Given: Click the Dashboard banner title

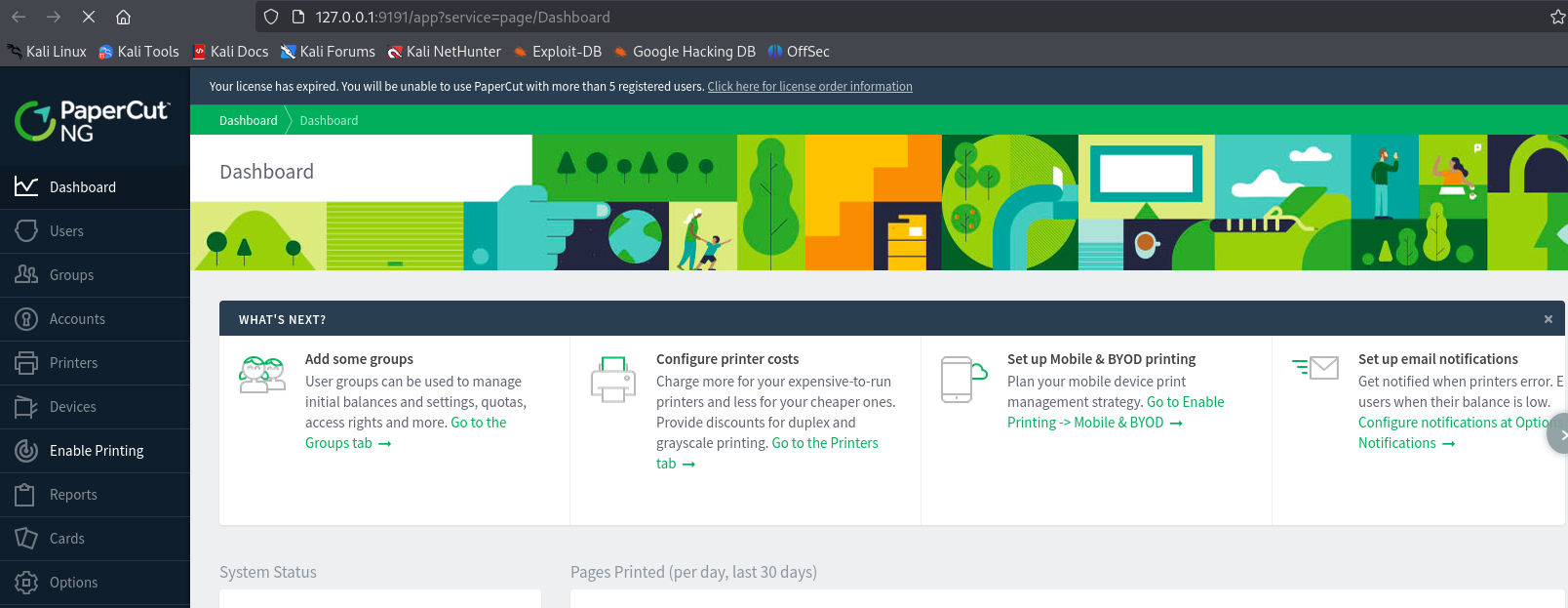Looking at the screenshot, I should point(266,172).
